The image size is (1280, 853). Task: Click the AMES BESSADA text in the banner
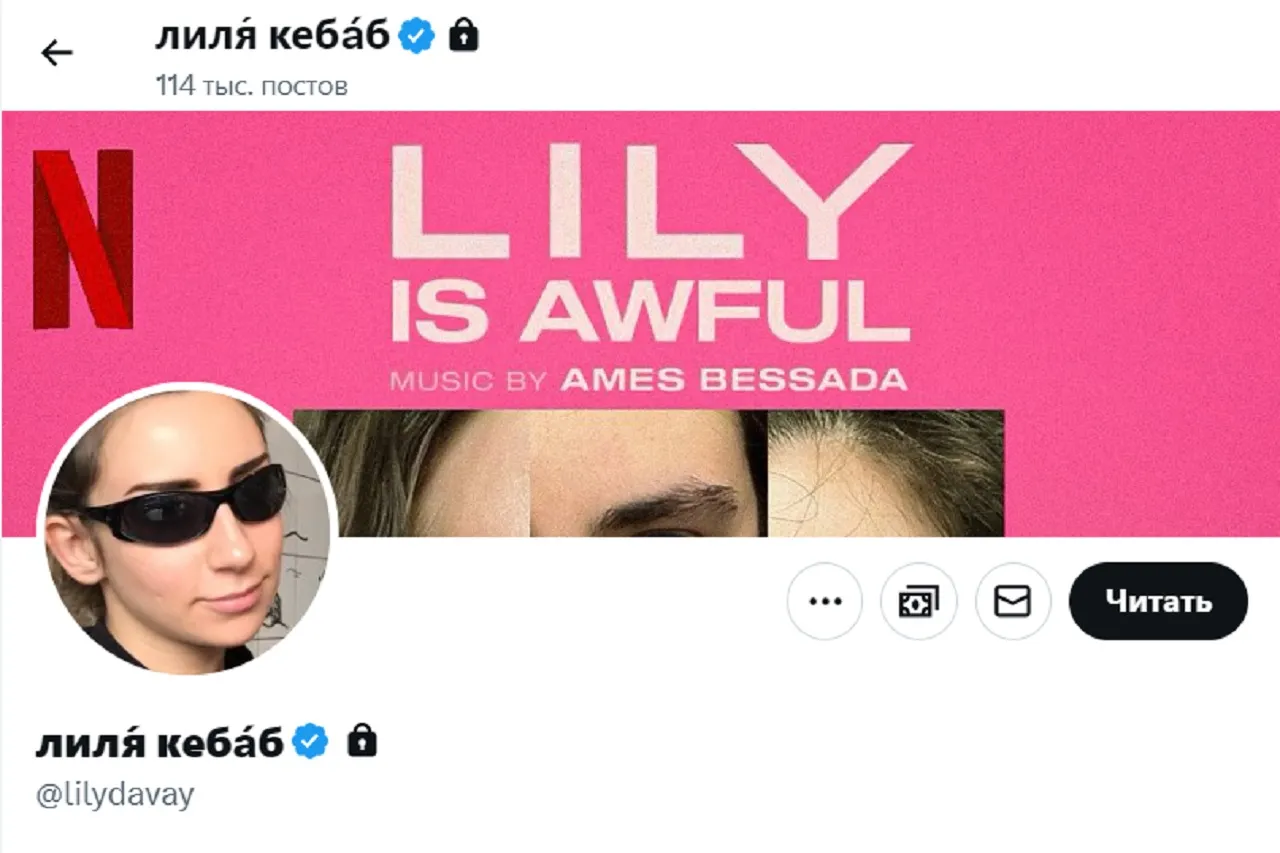(735, 379)
